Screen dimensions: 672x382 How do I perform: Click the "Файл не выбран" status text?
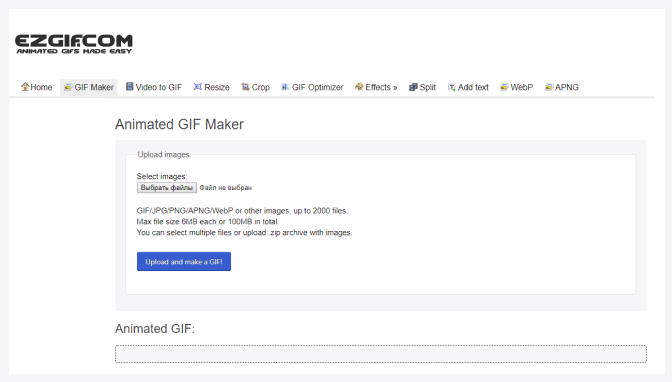tap(226, 188)
